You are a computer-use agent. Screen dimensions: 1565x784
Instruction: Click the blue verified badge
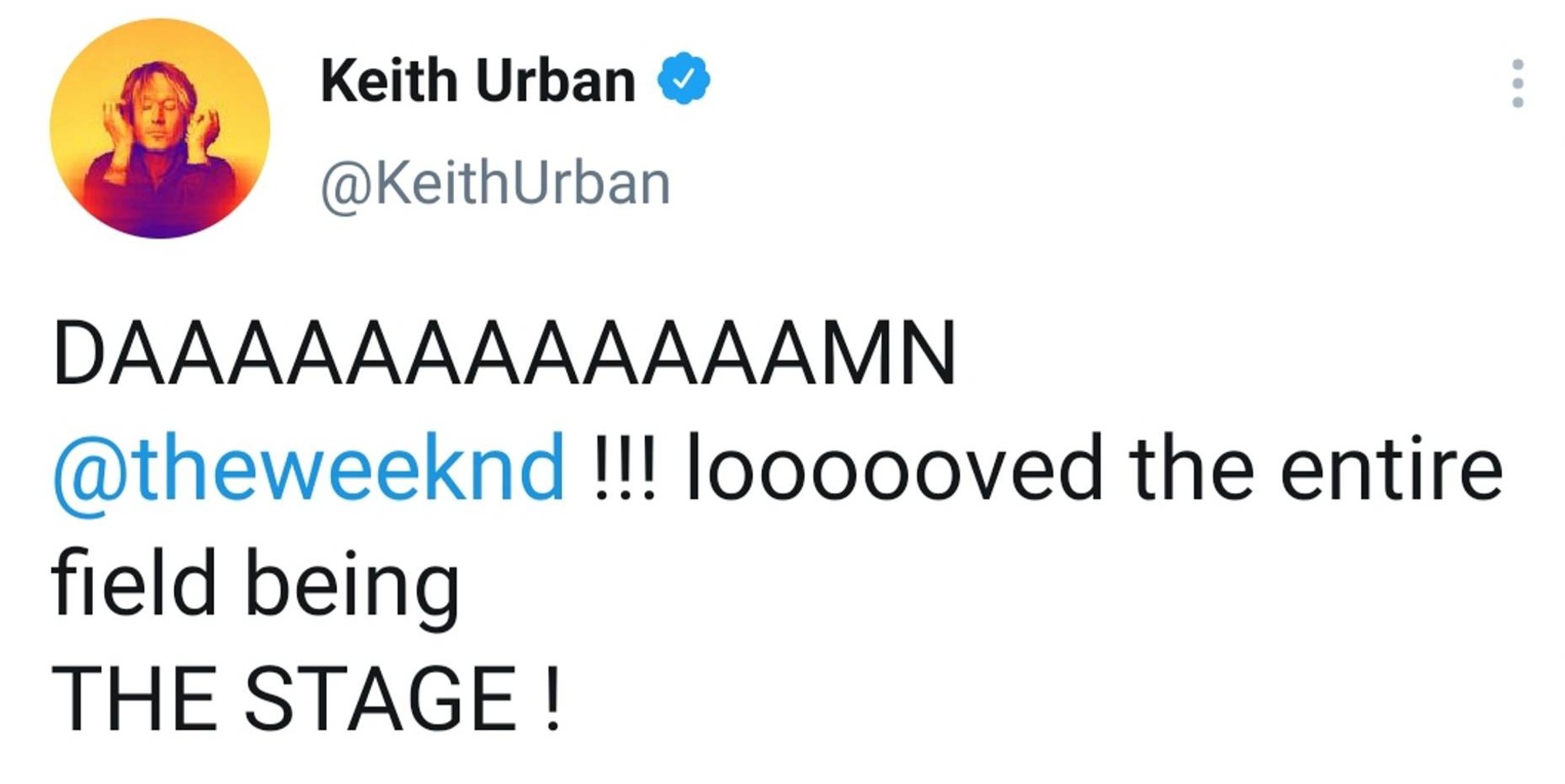click(684, 79)
